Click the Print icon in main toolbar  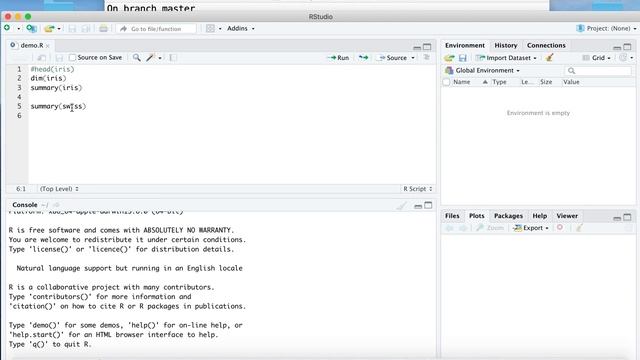[x=103, y=29]
